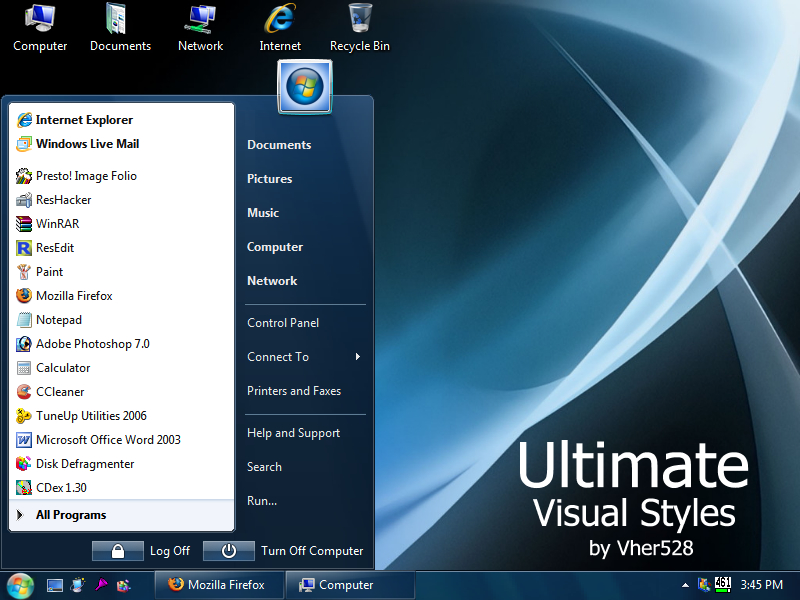This screenshot has width=800, height=600.
Task: Click the colorful system tray icon
Action: tap(704, 585)
